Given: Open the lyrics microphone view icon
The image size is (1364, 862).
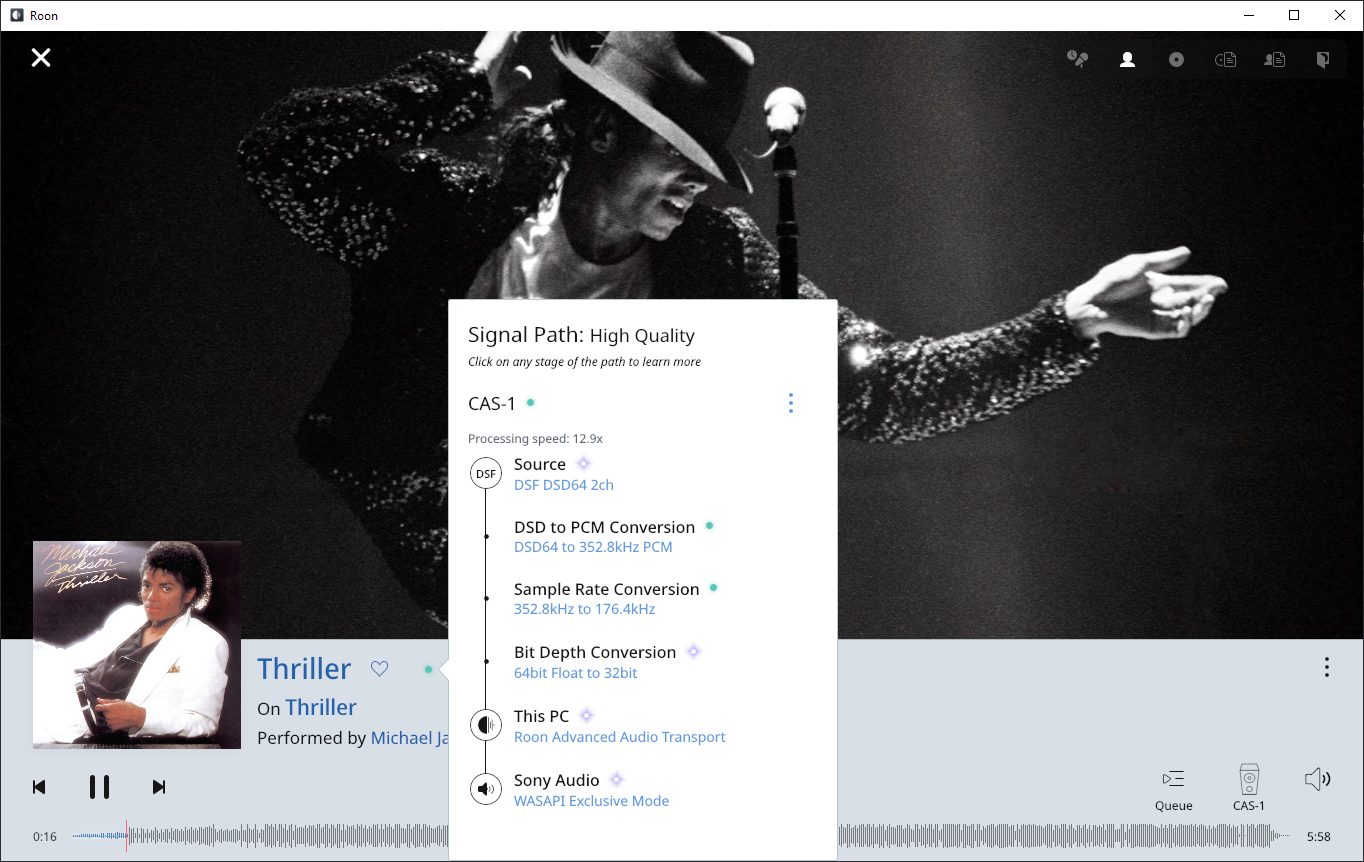Looking at the screenshot, I should click(1078, 59).
